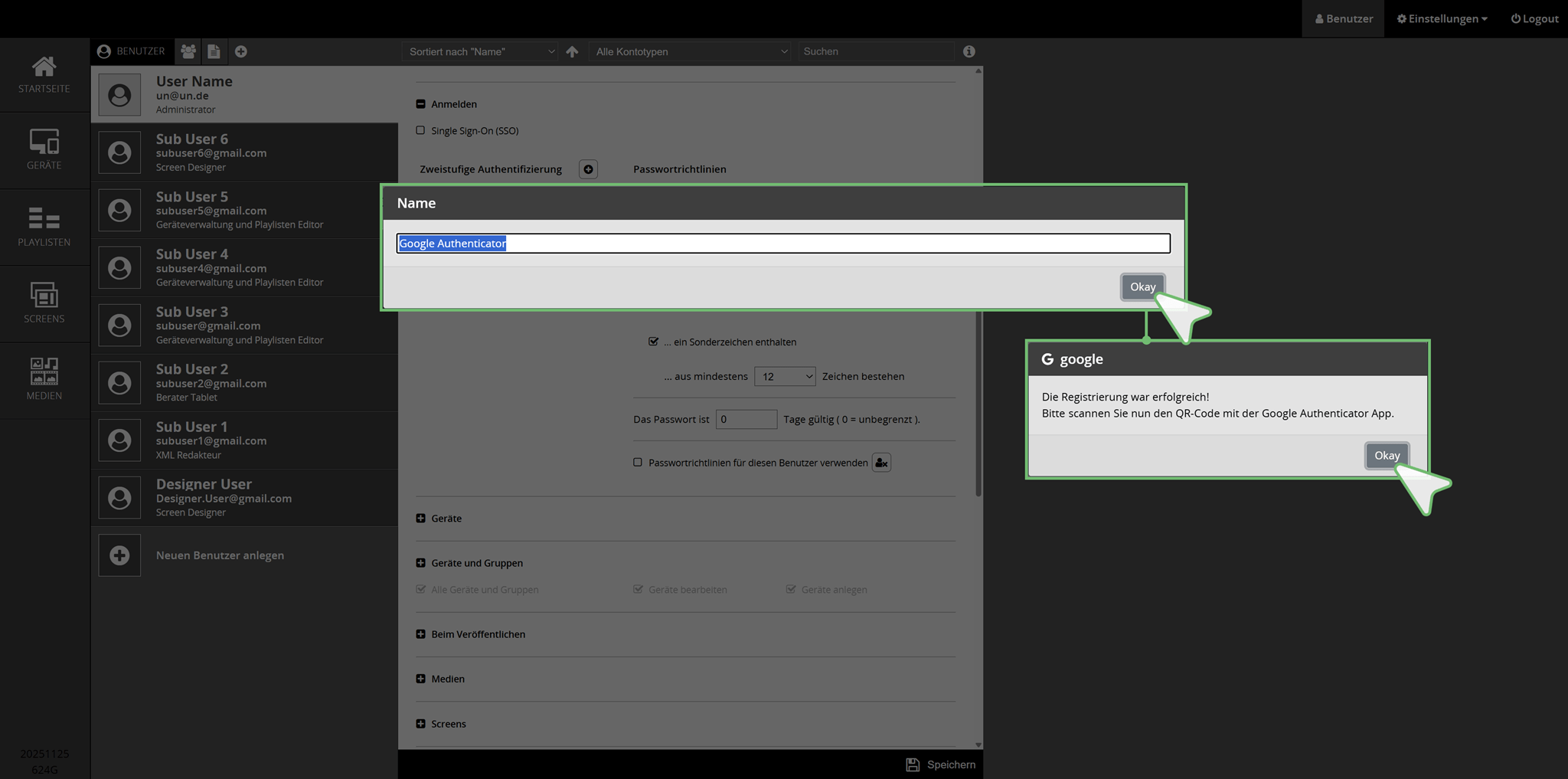Viewport: 1568px width, 779px height.
Task: Uncheck 'ein Sonderzeichen enthalten' option
Action: [653, 342]
